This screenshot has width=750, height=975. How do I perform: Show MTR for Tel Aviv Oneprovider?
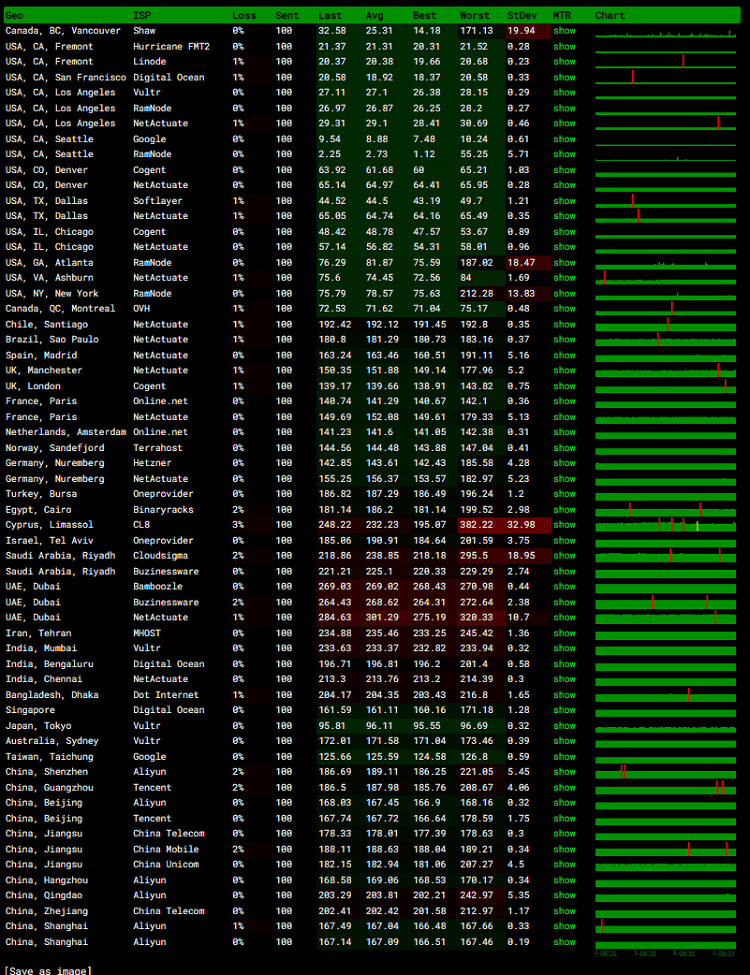pyautogui.click(x=564, y=540)
